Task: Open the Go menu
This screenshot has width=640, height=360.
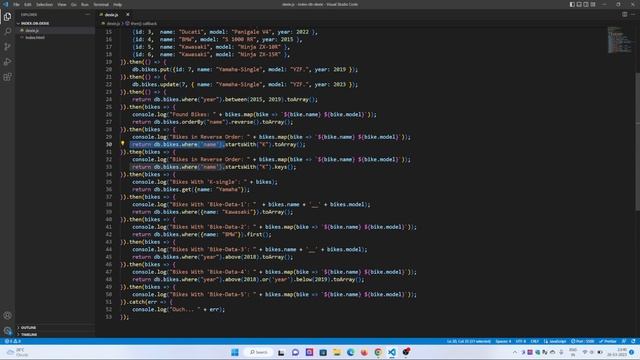Action: coord(74,4)
